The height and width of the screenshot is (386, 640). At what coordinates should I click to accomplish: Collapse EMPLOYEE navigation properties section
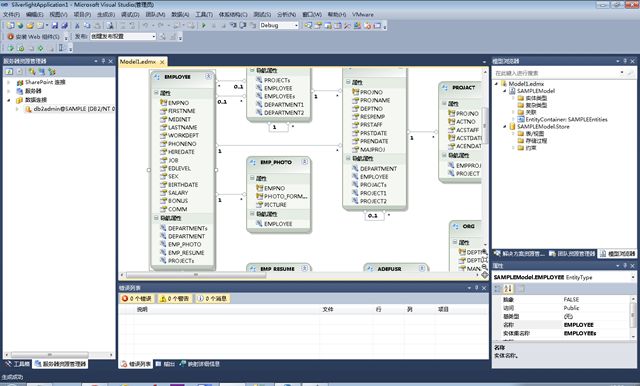[156, 218]
